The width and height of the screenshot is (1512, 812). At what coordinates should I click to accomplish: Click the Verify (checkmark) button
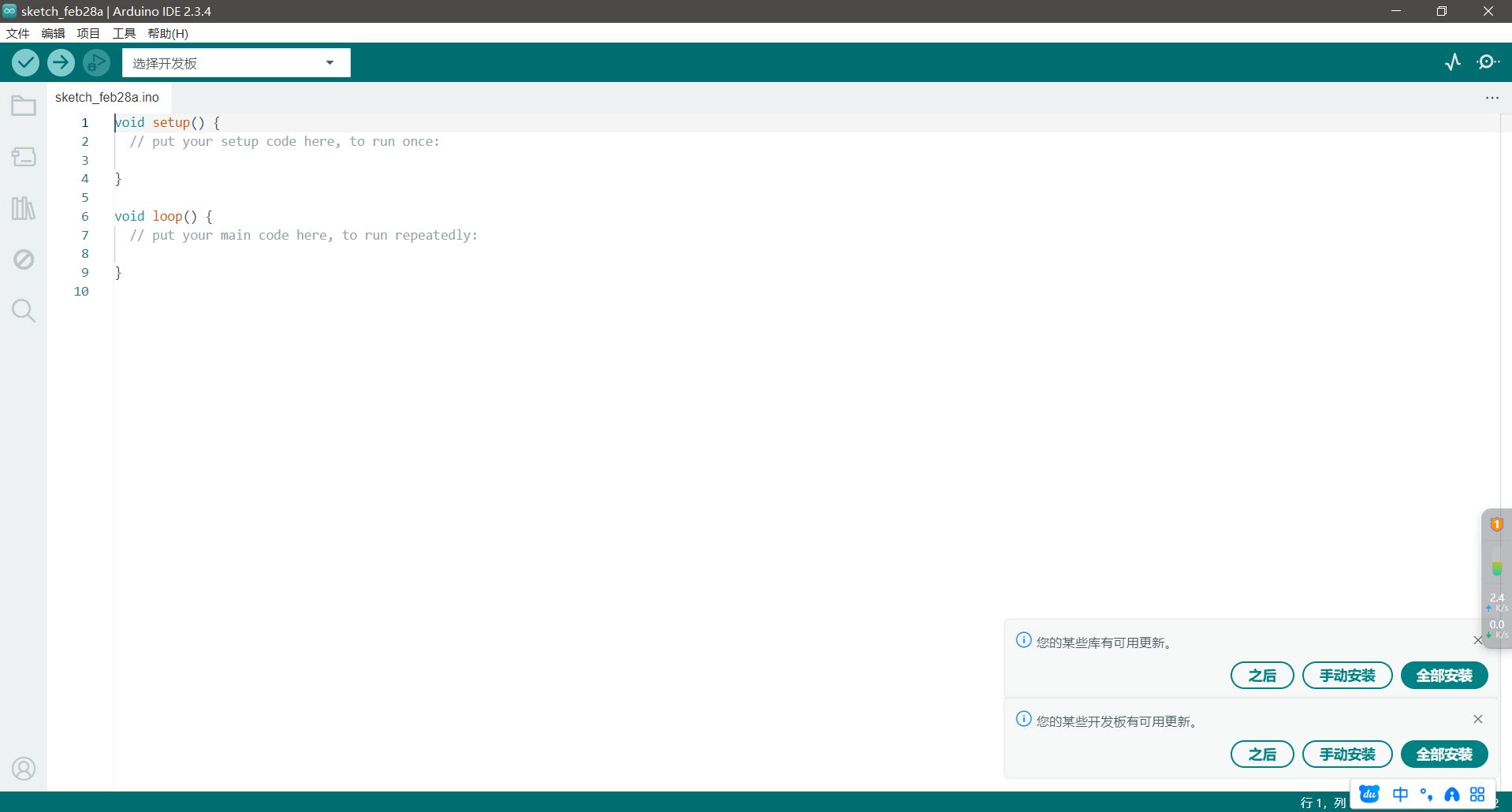coord(25,62)
